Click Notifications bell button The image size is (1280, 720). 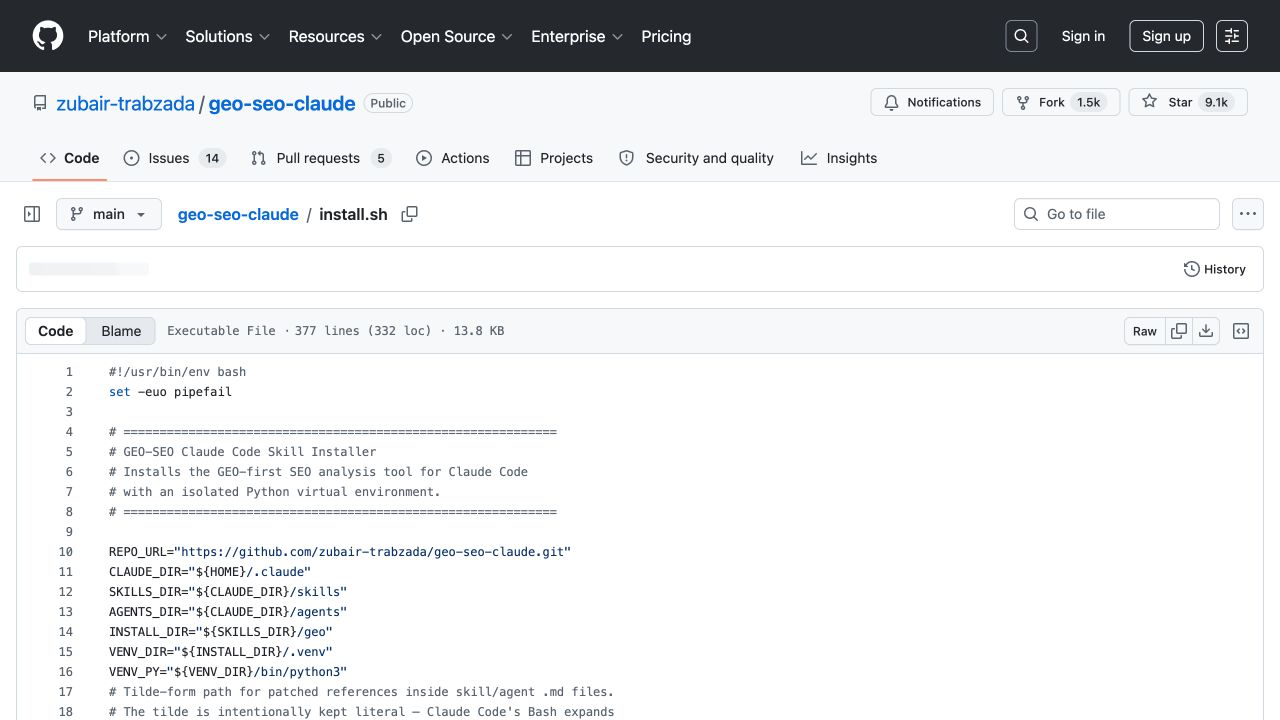point(932,102)
